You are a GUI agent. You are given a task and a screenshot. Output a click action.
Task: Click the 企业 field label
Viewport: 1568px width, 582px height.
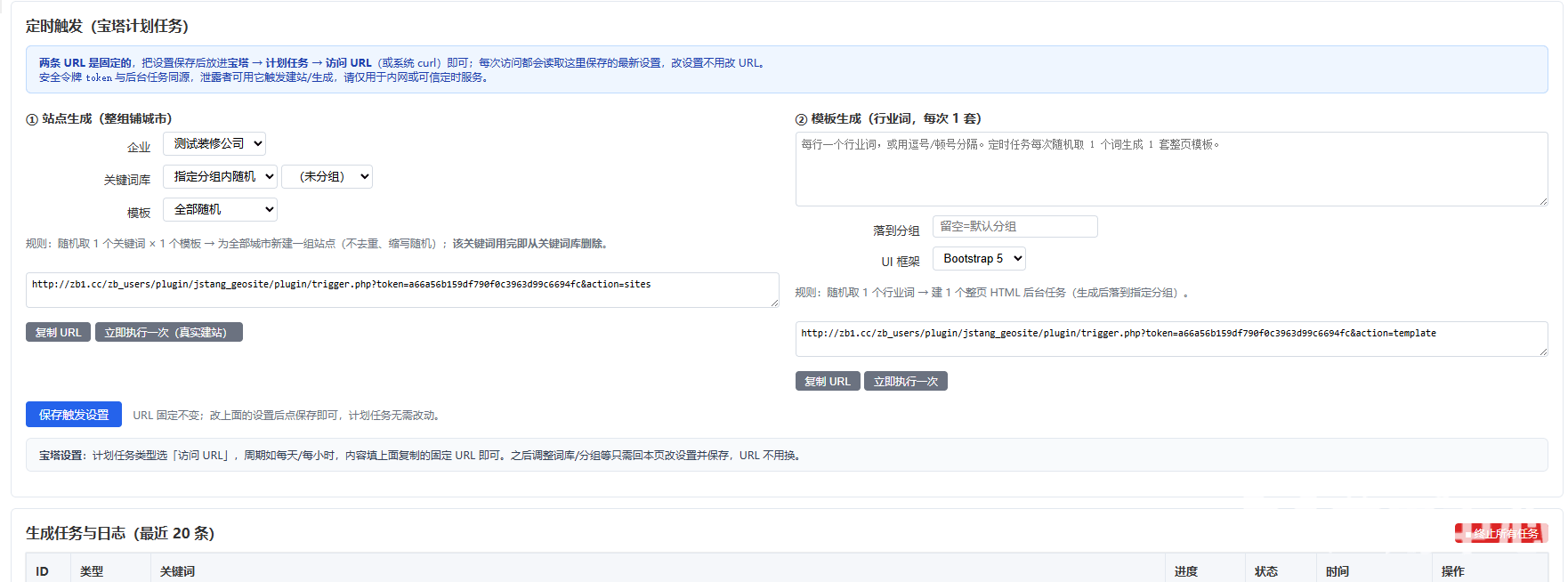139,147
